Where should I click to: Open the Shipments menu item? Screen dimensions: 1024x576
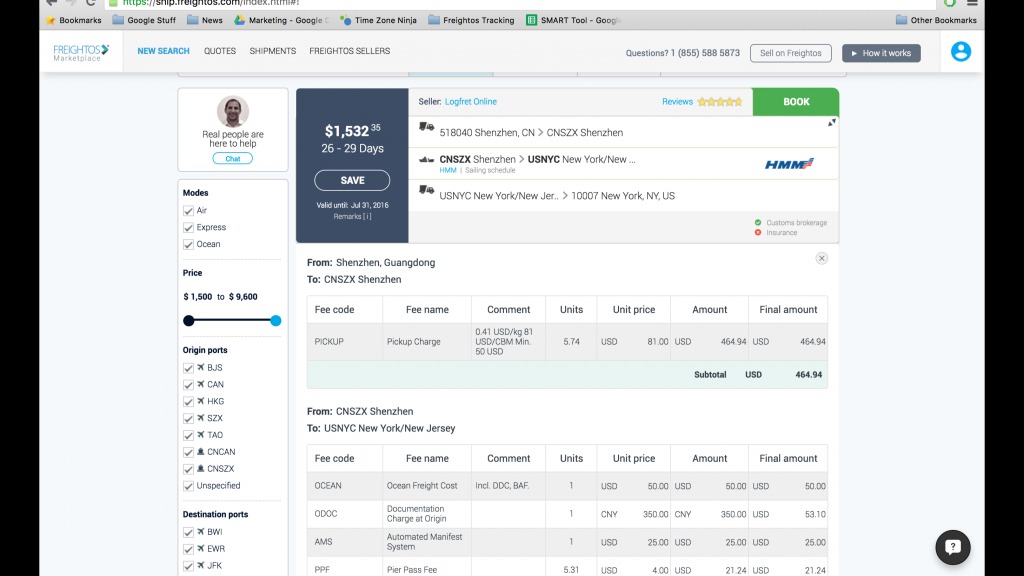[272, 51]
